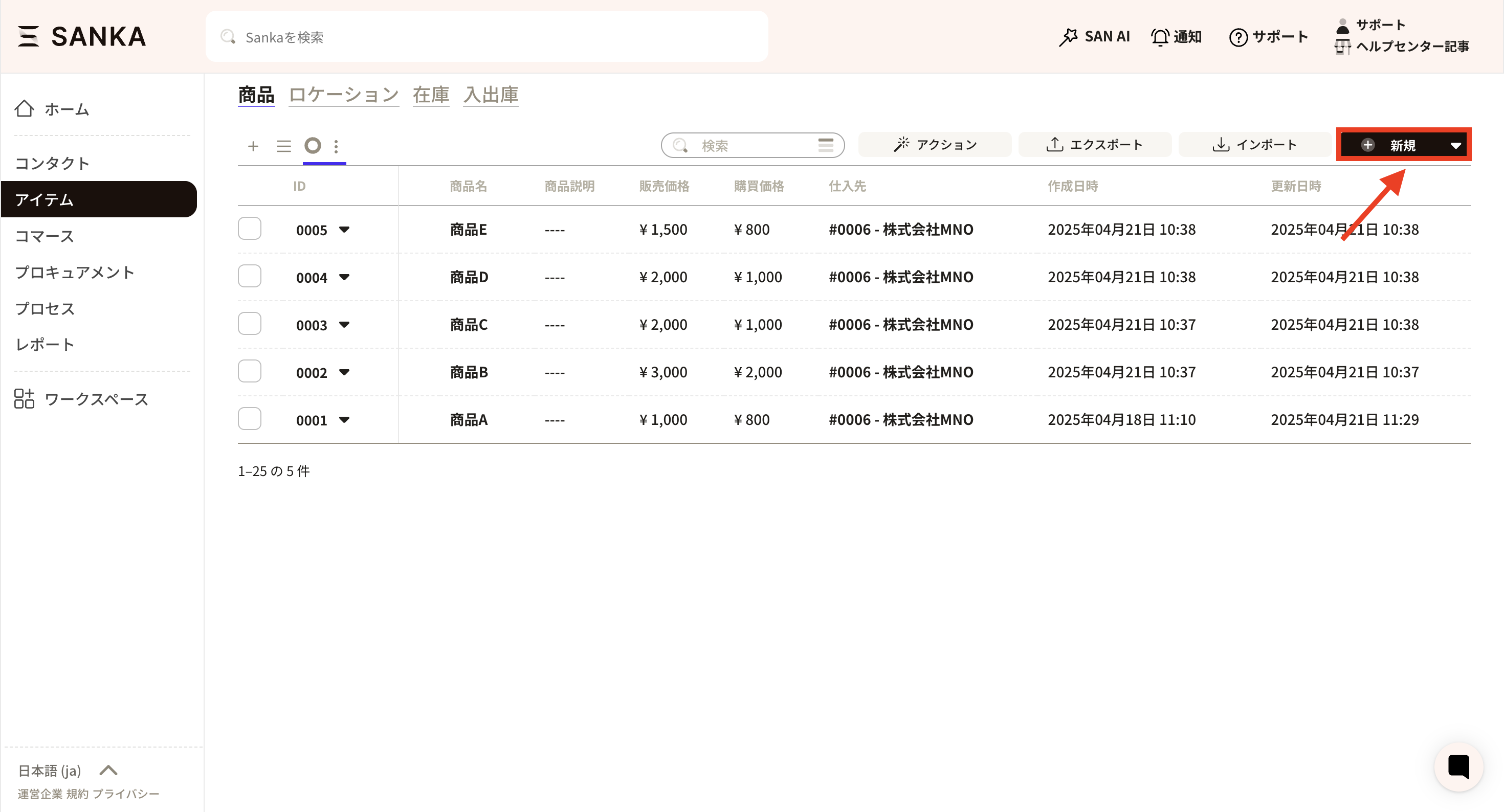1504x812 pixels.
Task: Focus the Sankaを検索 search field
Action: coord(486,37)
